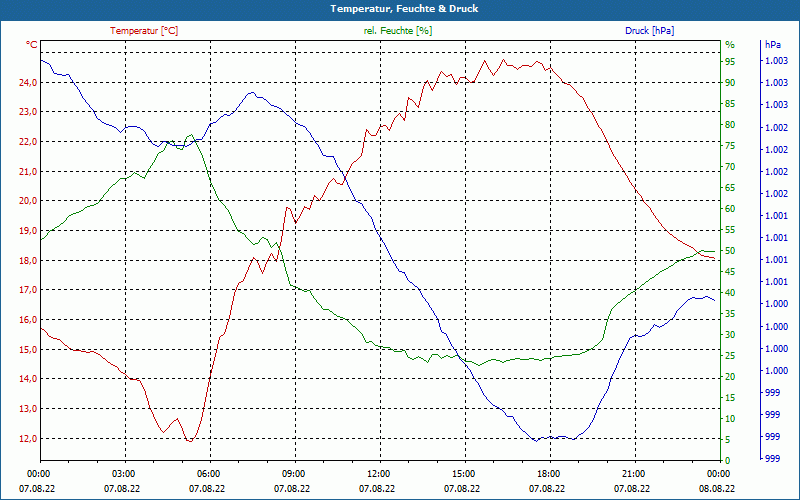Click the green '70' humidity axis value
This screenshot has width=800, height=500.
pyautogui.click(x=730, y=167)
